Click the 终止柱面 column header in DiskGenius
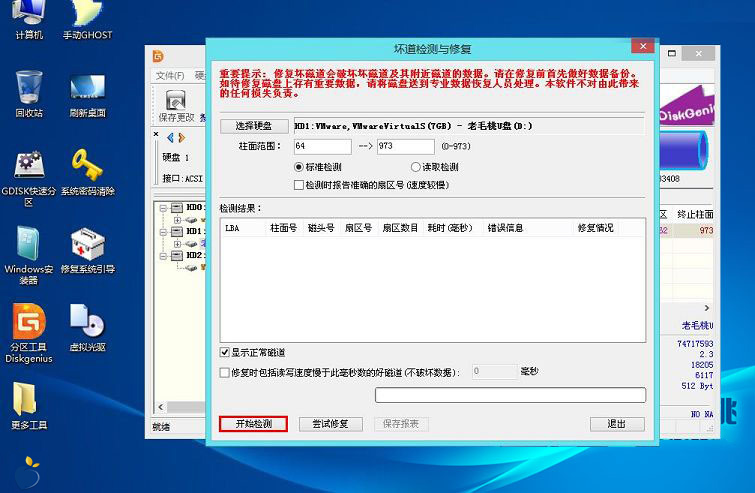Screen dimensions: 755x493 pos(694,215)
